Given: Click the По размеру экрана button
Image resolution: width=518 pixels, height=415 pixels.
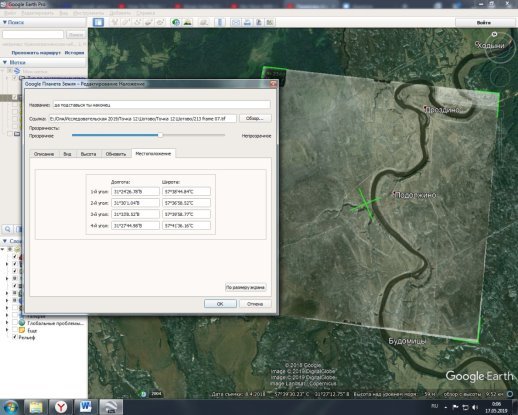Looking at the screenshot, I should [x=245, y=287].
